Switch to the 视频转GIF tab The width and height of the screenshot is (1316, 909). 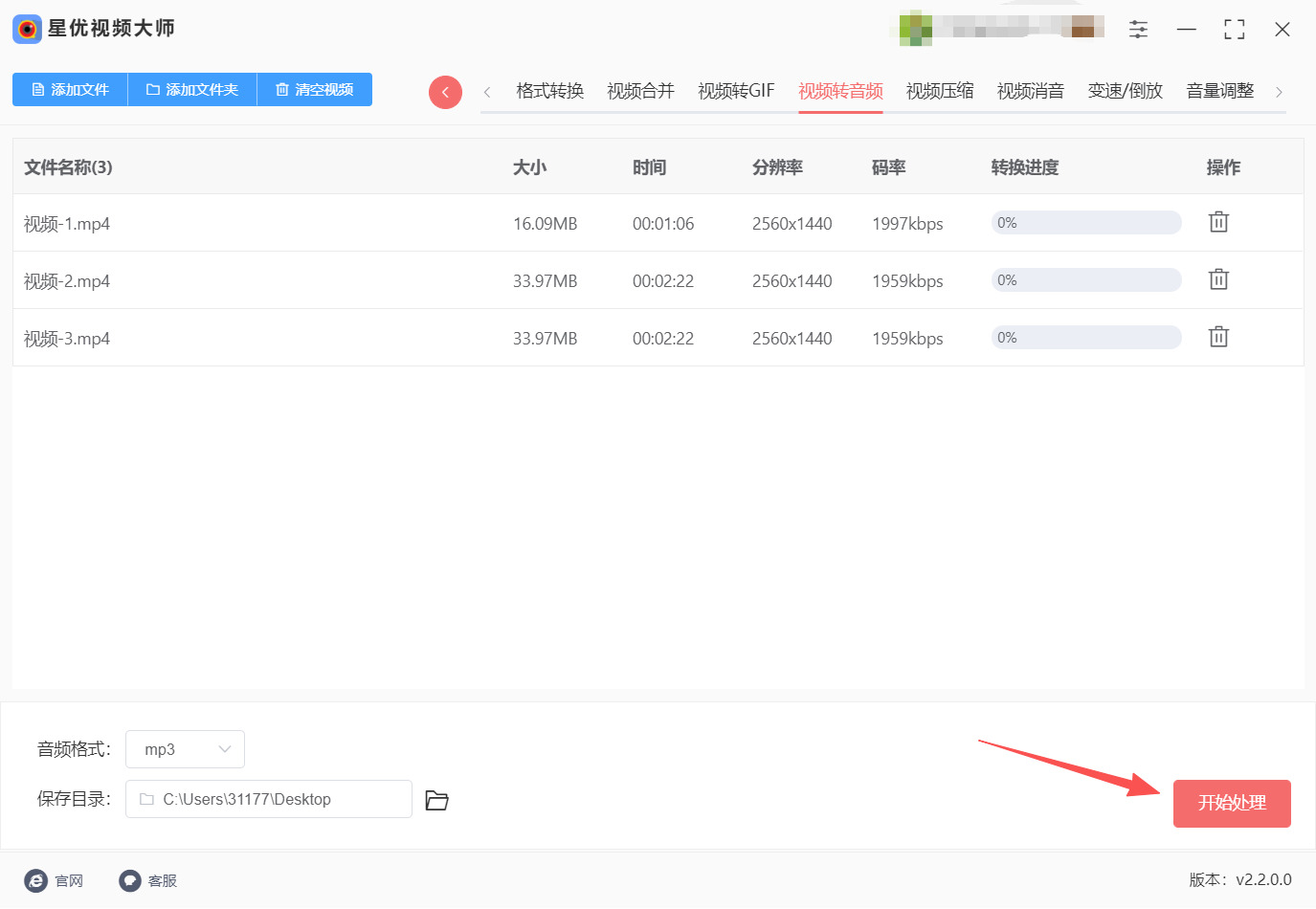pyautogui.click(x=736, y=91)
